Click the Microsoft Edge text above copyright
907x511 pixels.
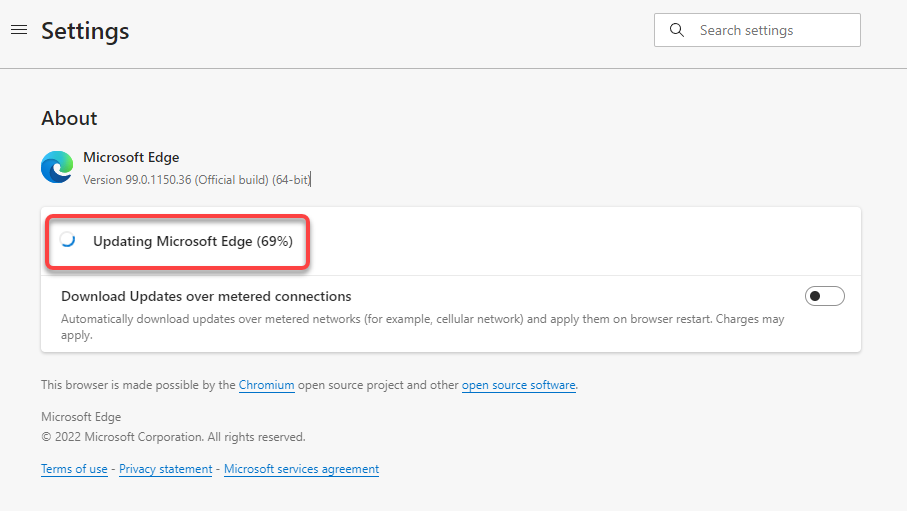(x=81, y=417)
